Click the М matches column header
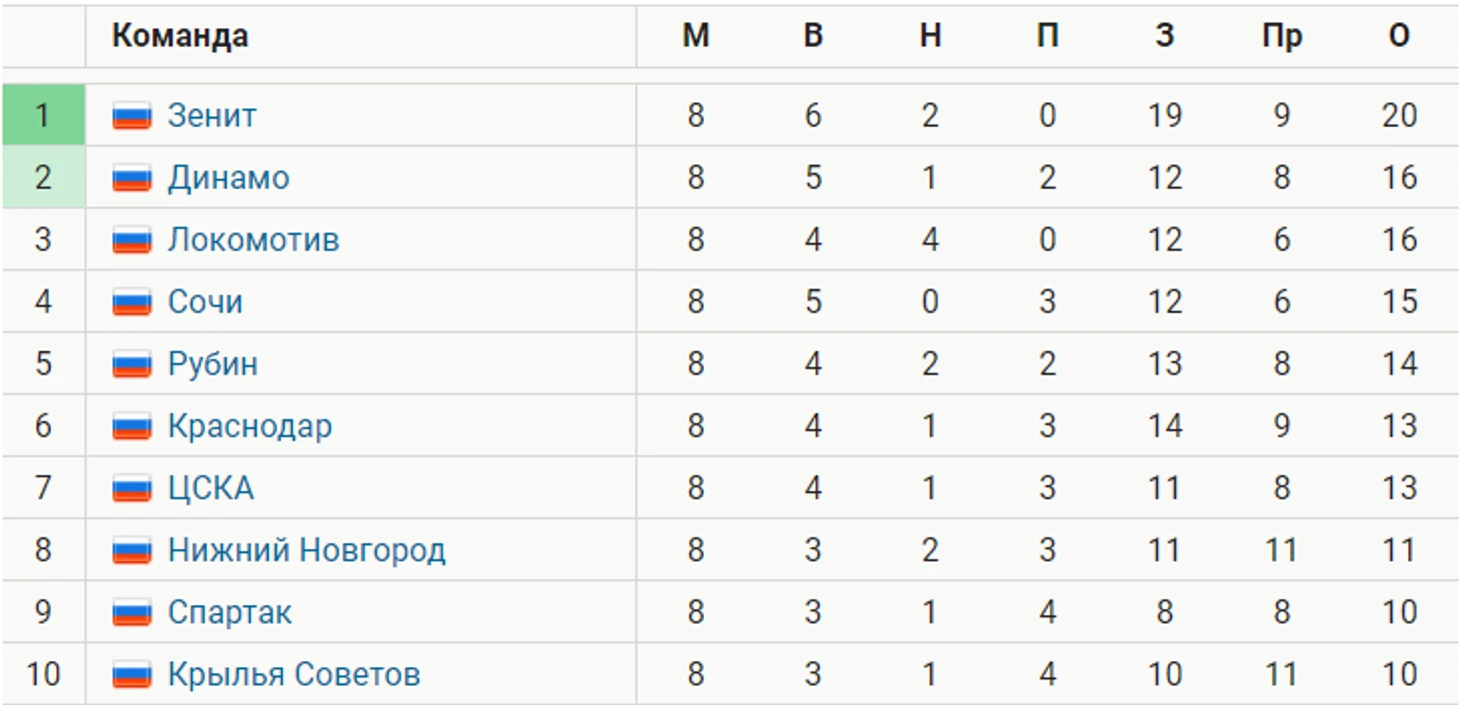This screenshot has width=1460, height=705. click(x=696, y=36)
